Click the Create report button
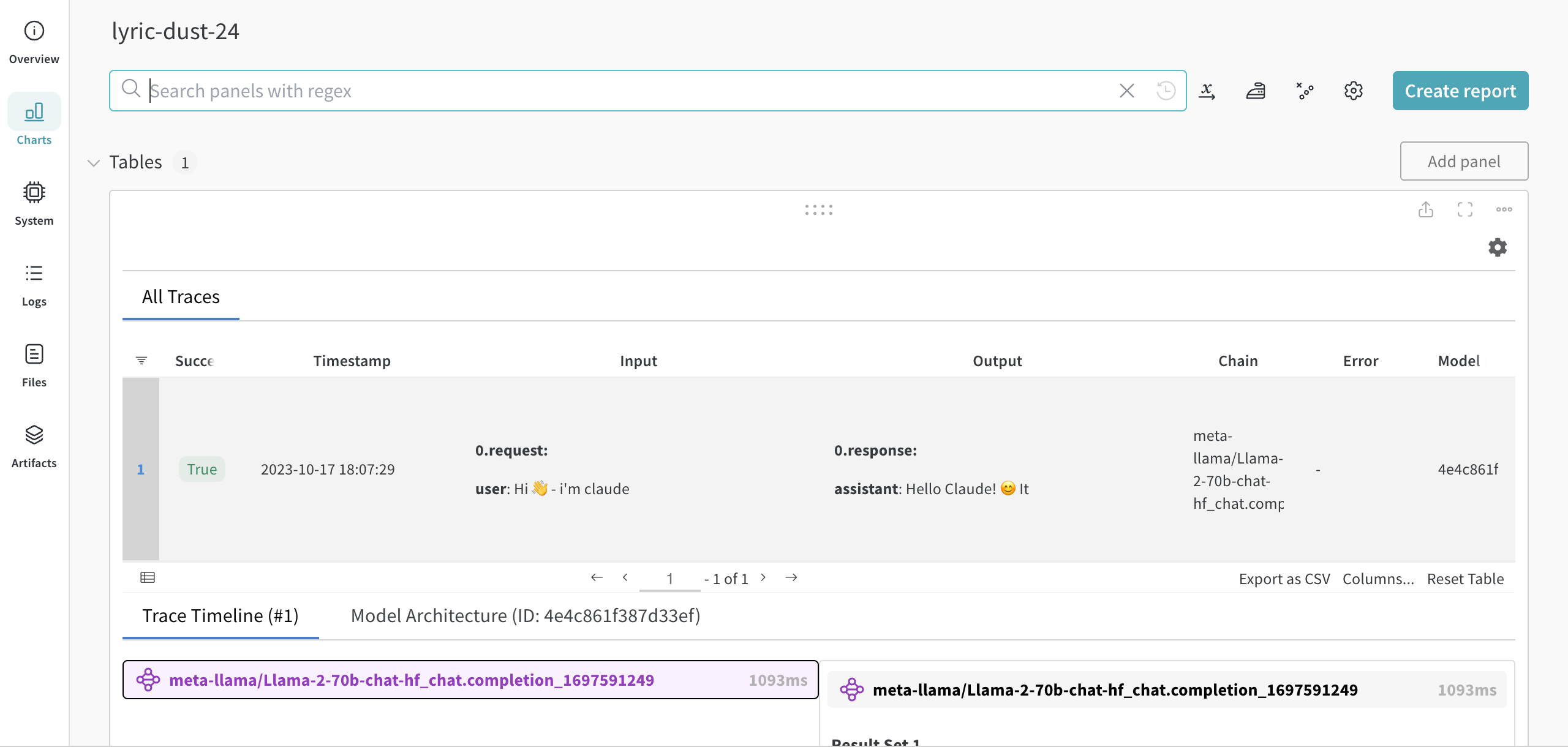The width and height of the screenshot is (1568, 747). (1460, 91)
